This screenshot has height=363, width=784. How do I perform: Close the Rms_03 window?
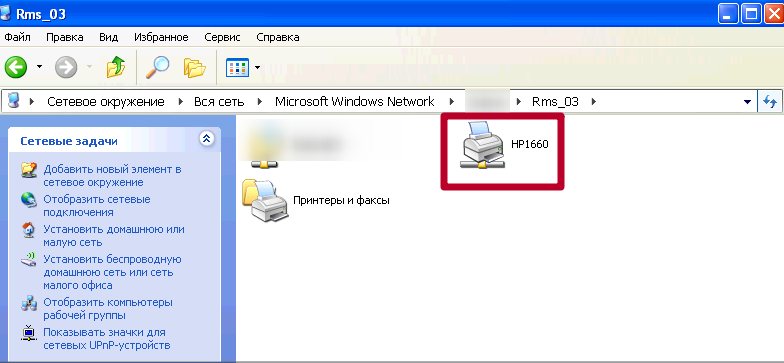click(774, 14)
